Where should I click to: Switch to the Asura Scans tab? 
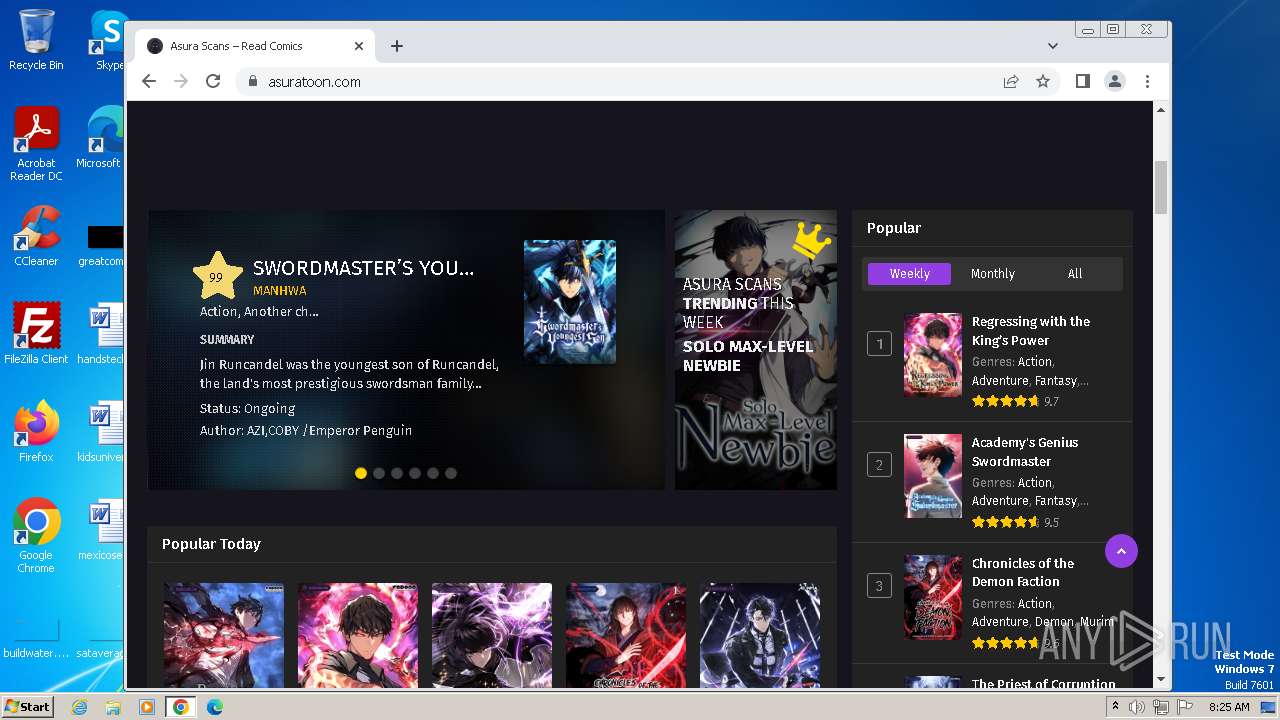pos(255,46)
